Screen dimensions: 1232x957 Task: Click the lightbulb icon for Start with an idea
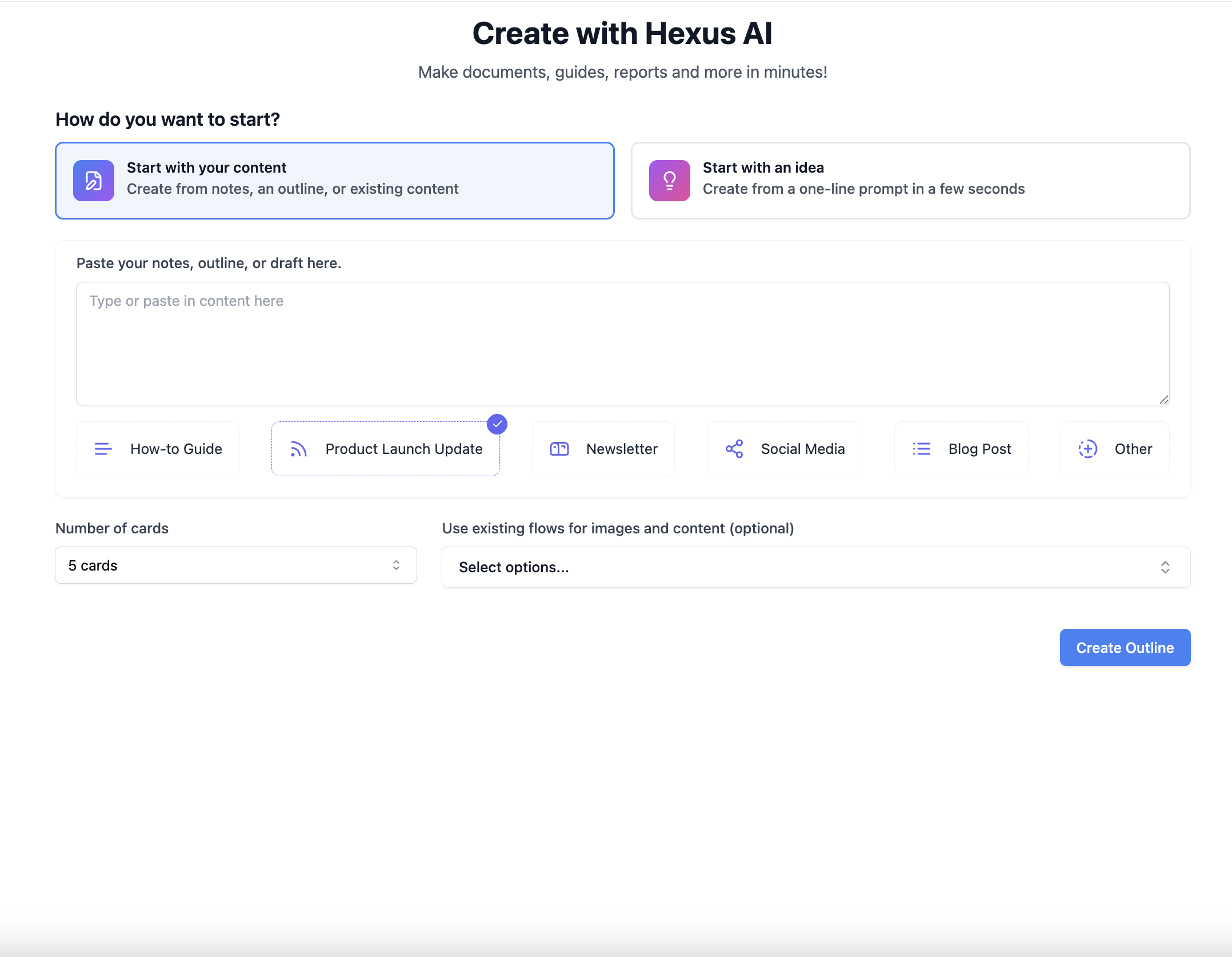[670, 181]
